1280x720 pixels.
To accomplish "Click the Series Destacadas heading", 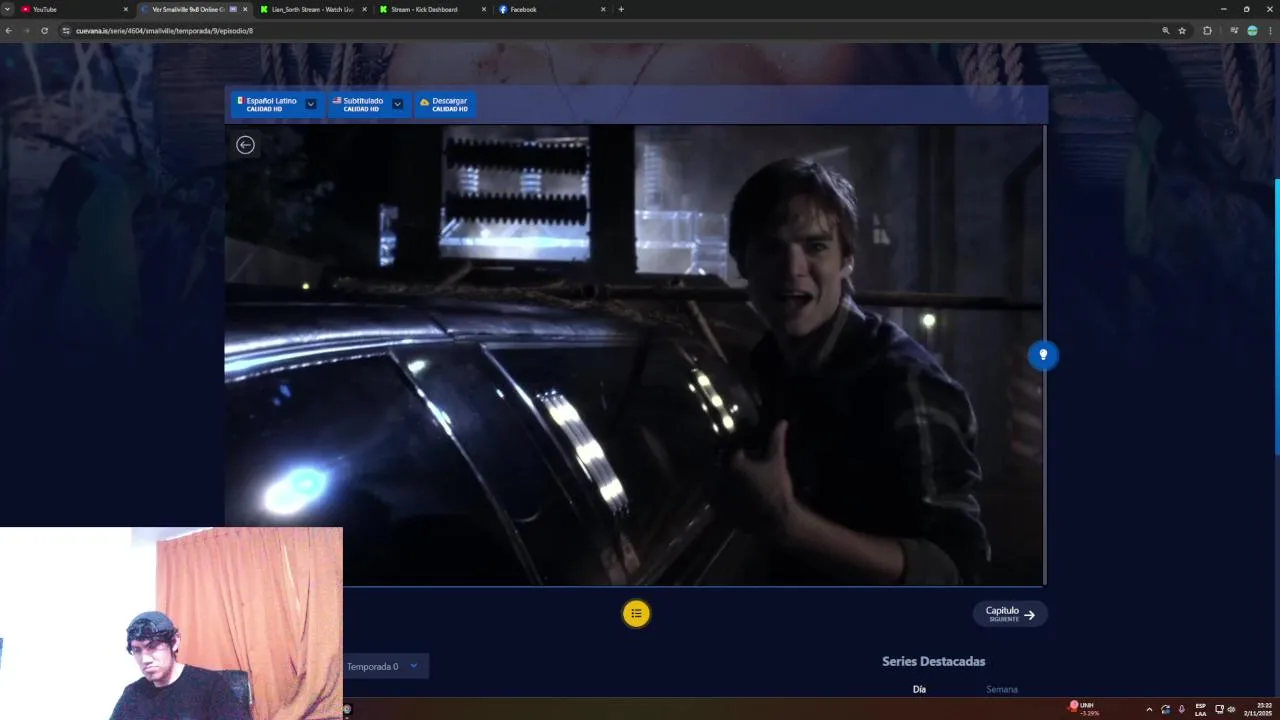I will (933, 661).
